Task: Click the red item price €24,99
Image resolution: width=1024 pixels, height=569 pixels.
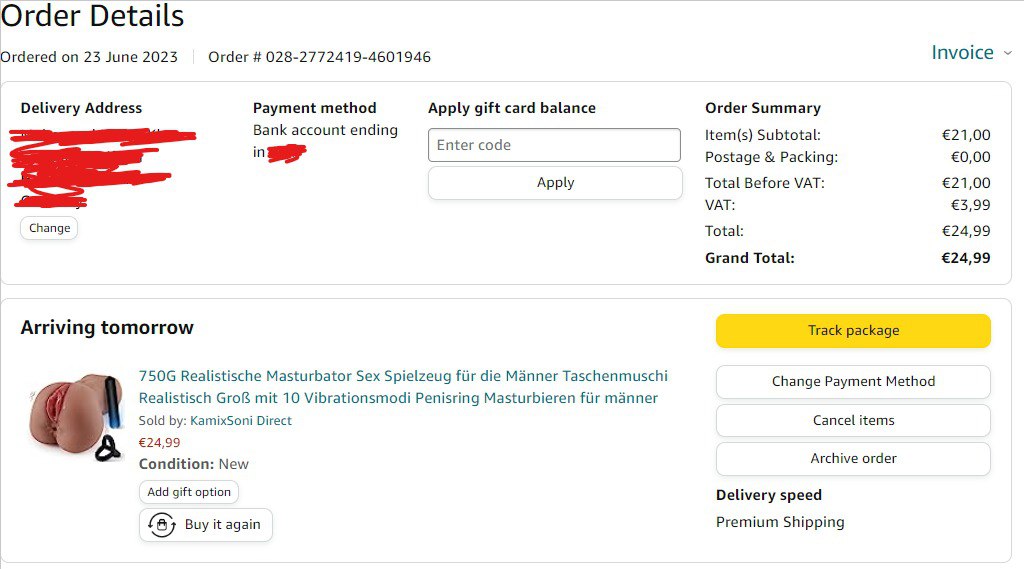Action: tap(159, 442)
